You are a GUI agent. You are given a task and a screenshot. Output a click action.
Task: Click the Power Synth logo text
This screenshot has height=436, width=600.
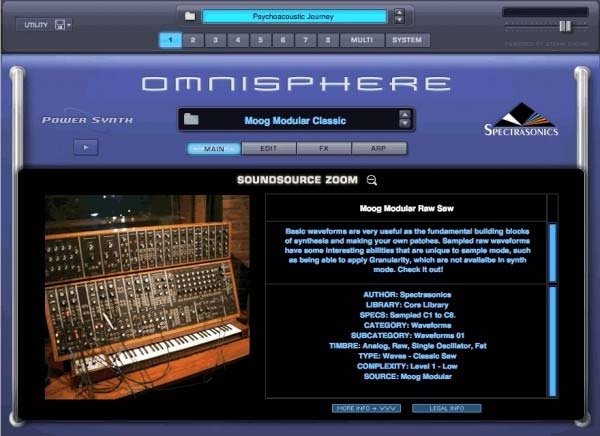tap(87, 120)
